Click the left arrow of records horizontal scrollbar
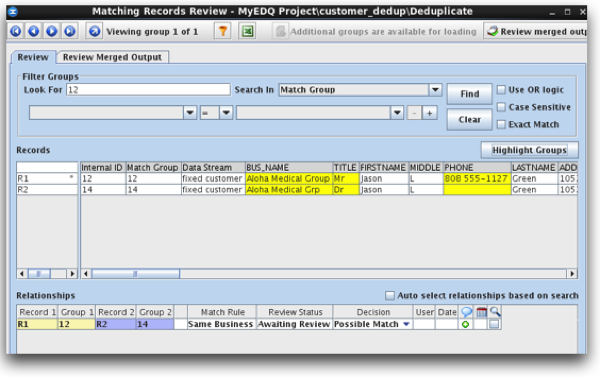Screen dimensions: 600x377 click(86, 274)
